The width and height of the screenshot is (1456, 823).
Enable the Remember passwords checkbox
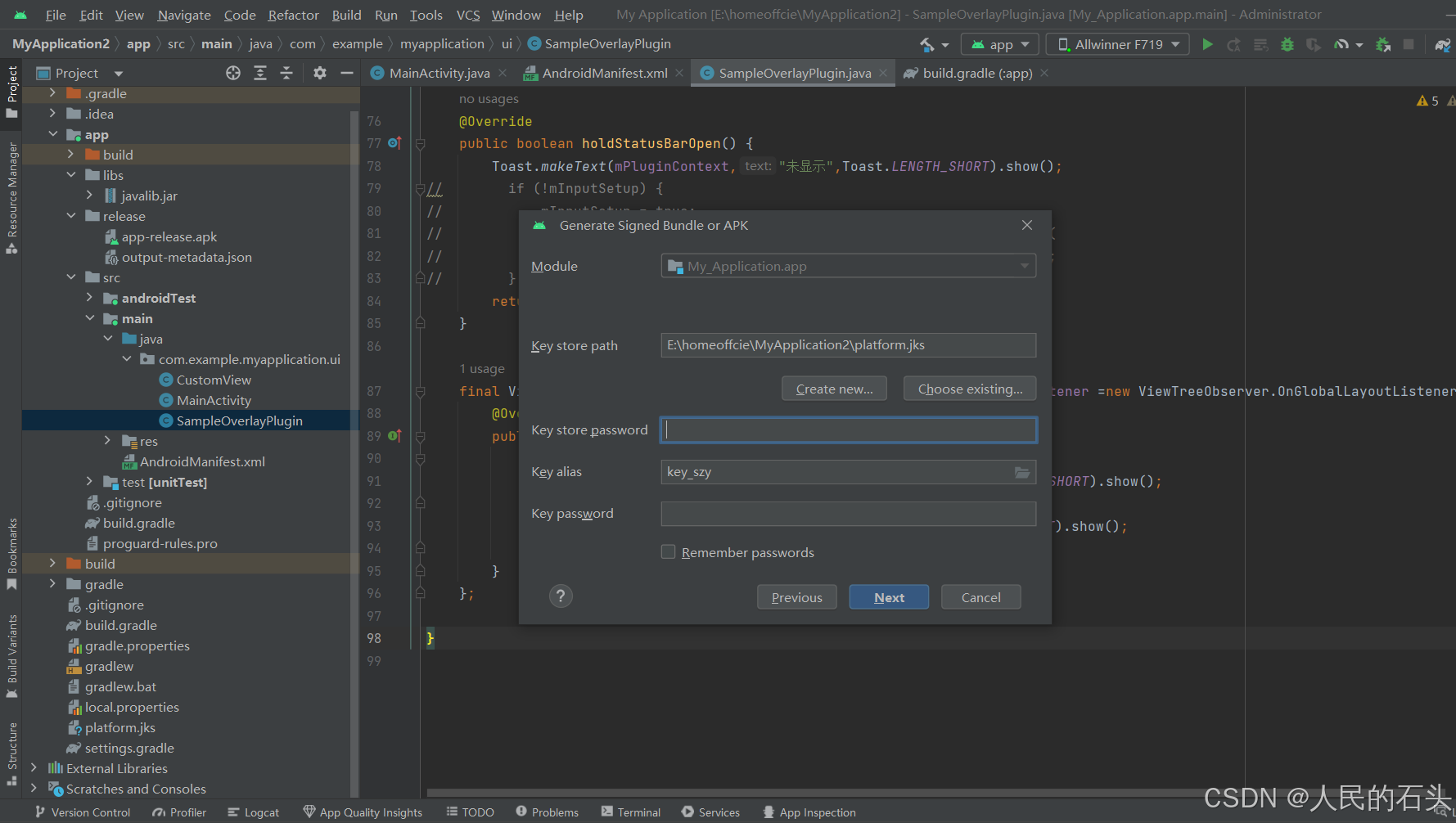point(668,551)
